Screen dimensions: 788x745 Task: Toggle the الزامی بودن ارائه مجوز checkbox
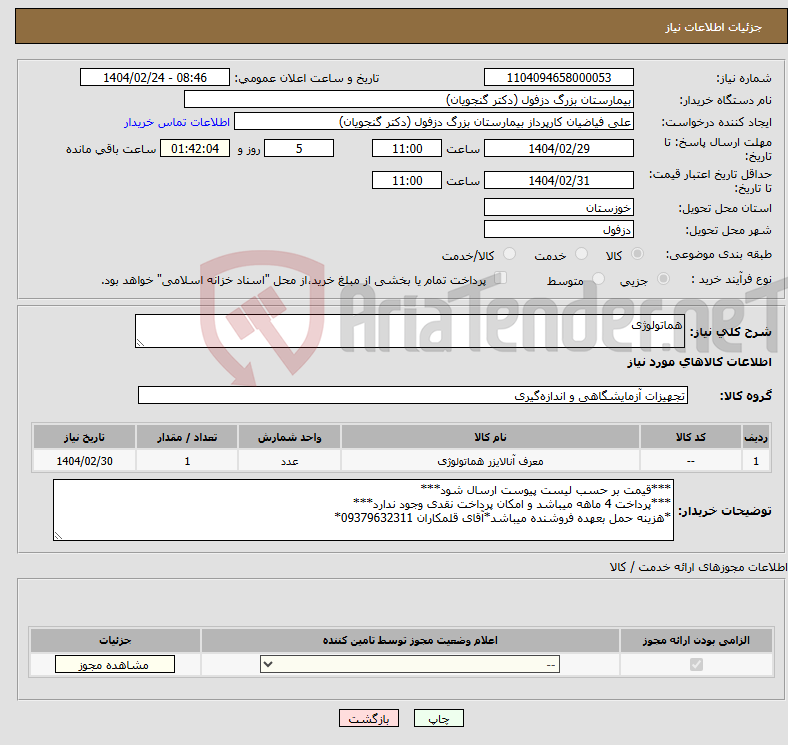(697, 665)
